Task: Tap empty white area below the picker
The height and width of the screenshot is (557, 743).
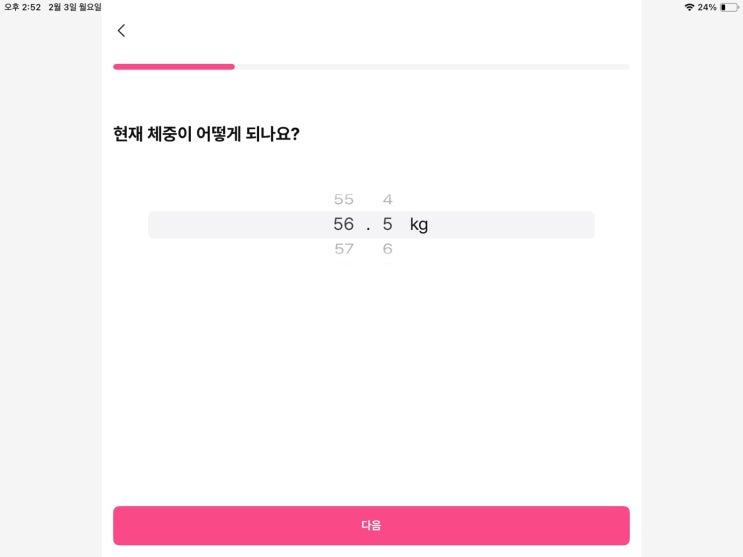Action: point(371,379)
